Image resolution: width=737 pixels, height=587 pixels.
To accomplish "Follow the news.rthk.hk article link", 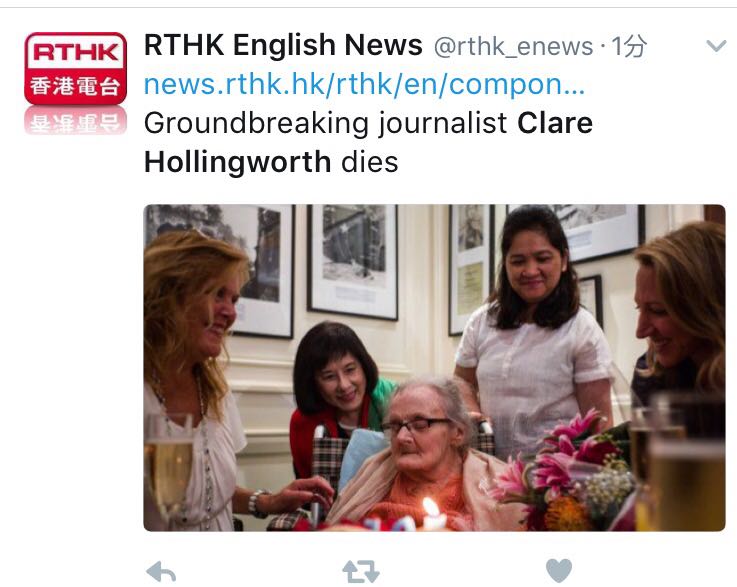I will click(364, 85).
